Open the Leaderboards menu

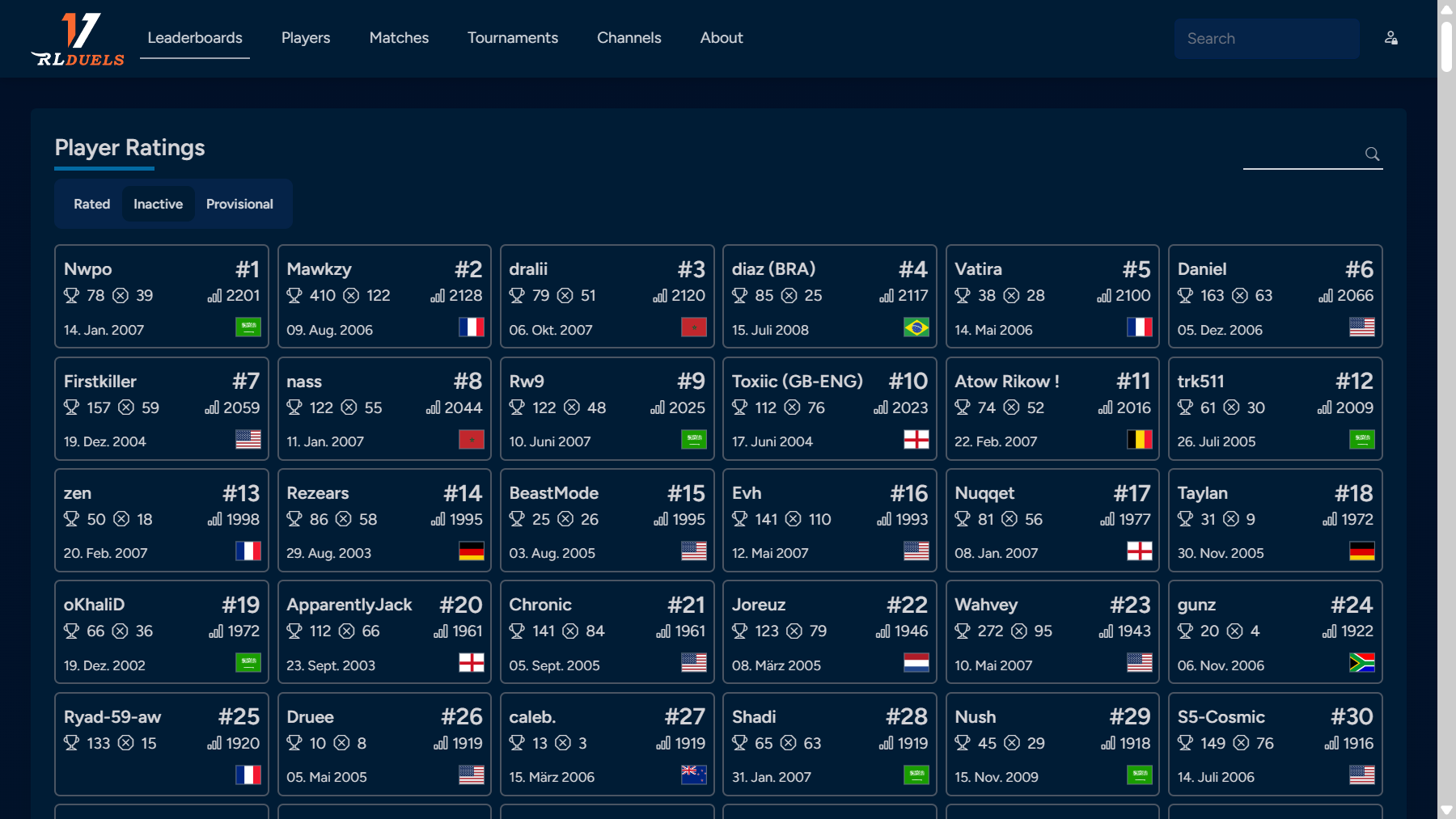[x=195, y=38]
